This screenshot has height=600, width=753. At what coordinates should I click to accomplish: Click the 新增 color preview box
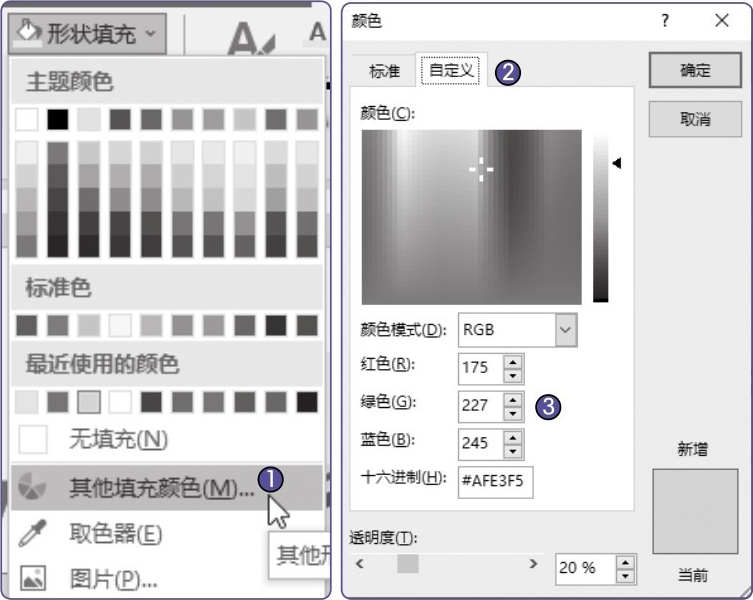(695, 511)
